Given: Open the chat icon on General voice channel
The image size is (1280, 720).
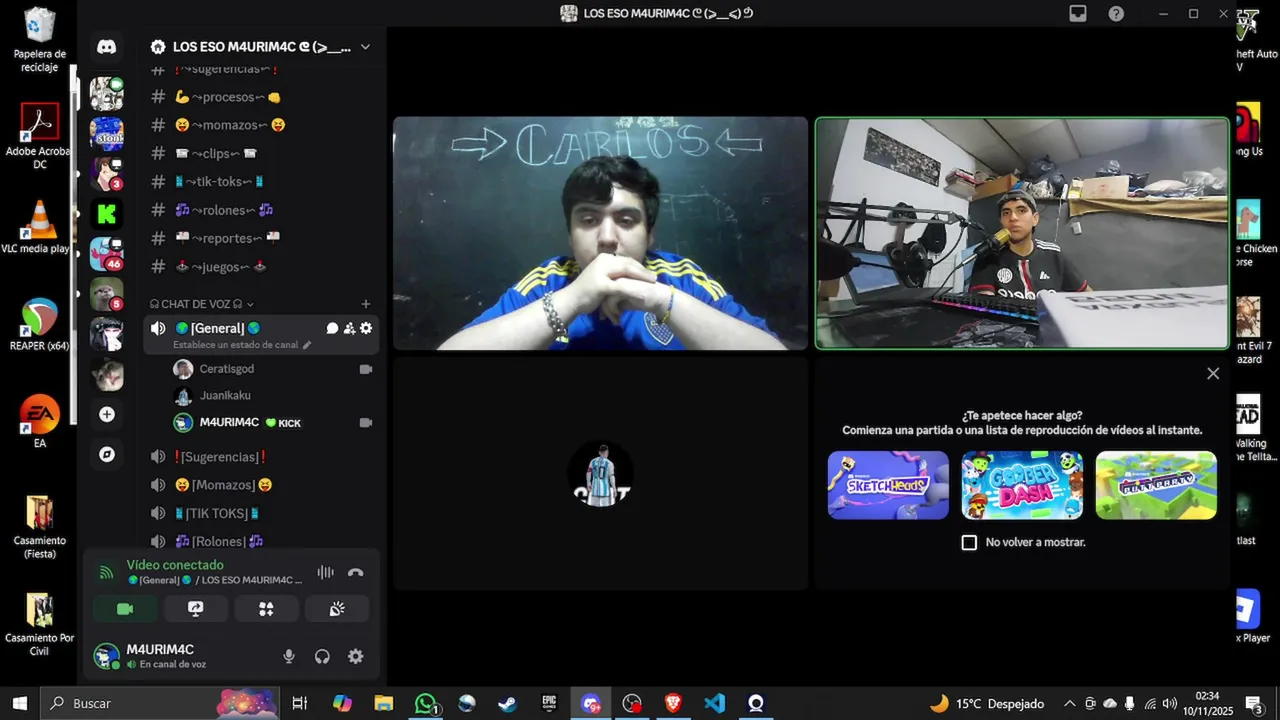Looking at the screenshot, I should (332, 328).
